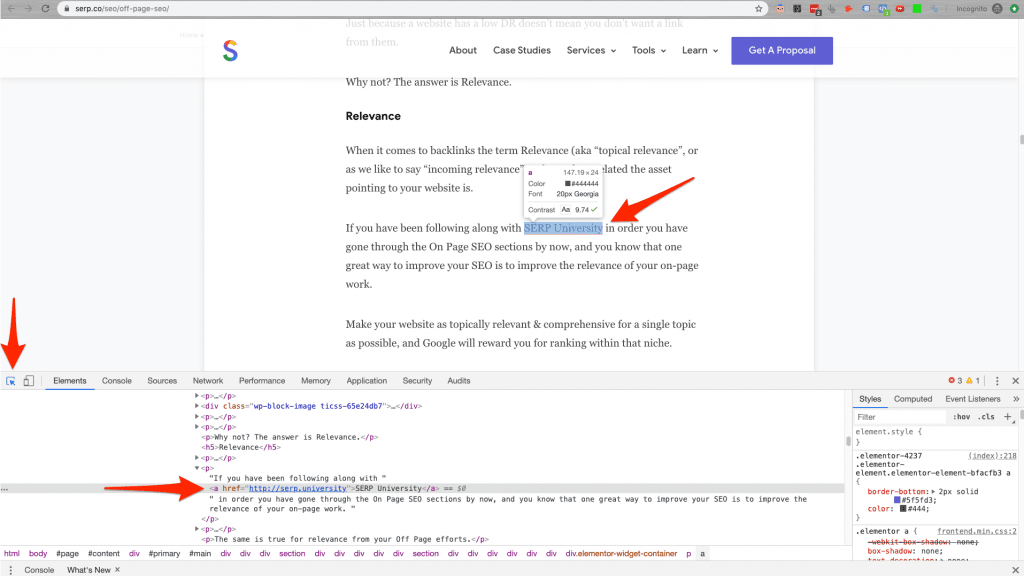Close the What's New drawer tab
The width and height of the screenshot is (1024, 576).
(x=118, y=569)
